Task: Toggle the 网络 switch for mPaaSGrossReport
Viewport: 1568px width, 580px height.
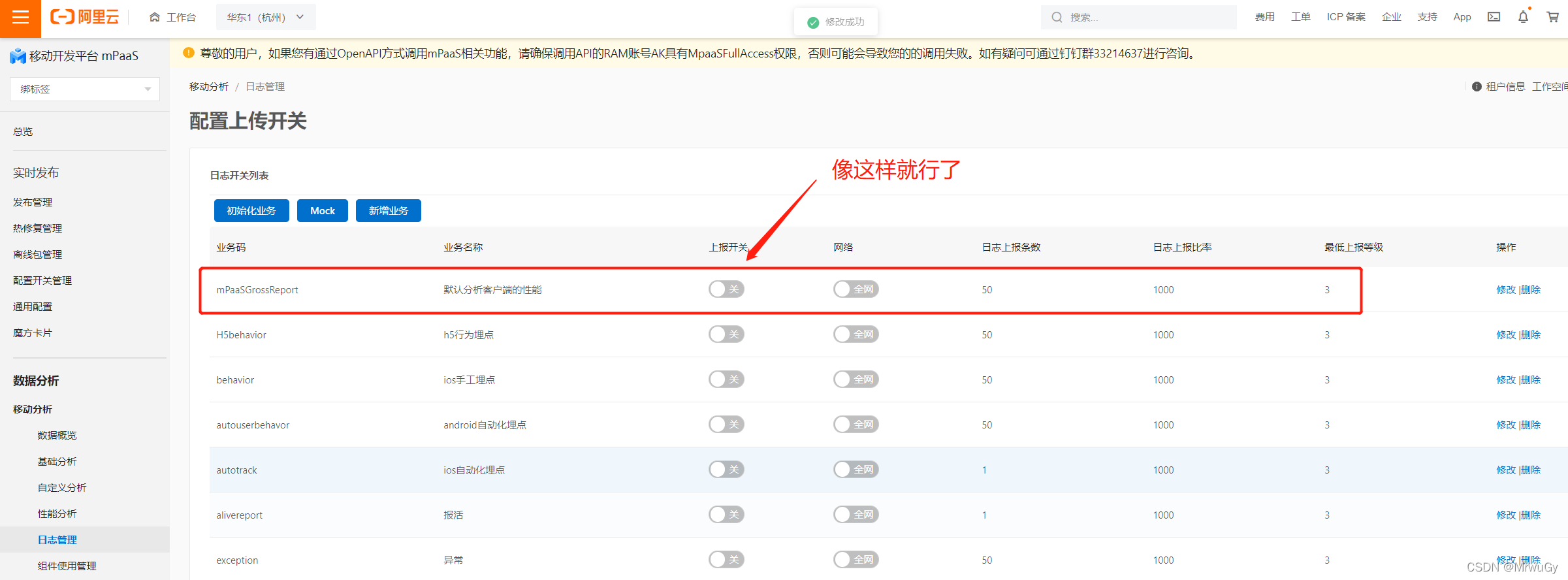Action: [x=856, y=289]
